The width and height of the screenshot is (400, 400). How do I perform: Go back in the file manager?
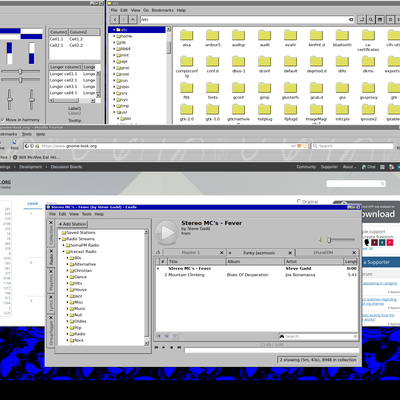pos(115,20)
